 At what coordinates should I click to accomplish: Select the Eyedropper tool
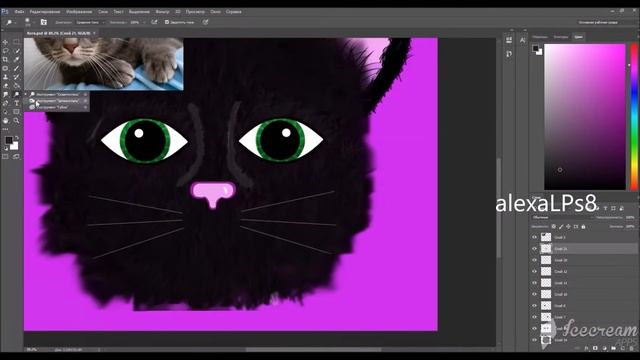pos(16,60)
